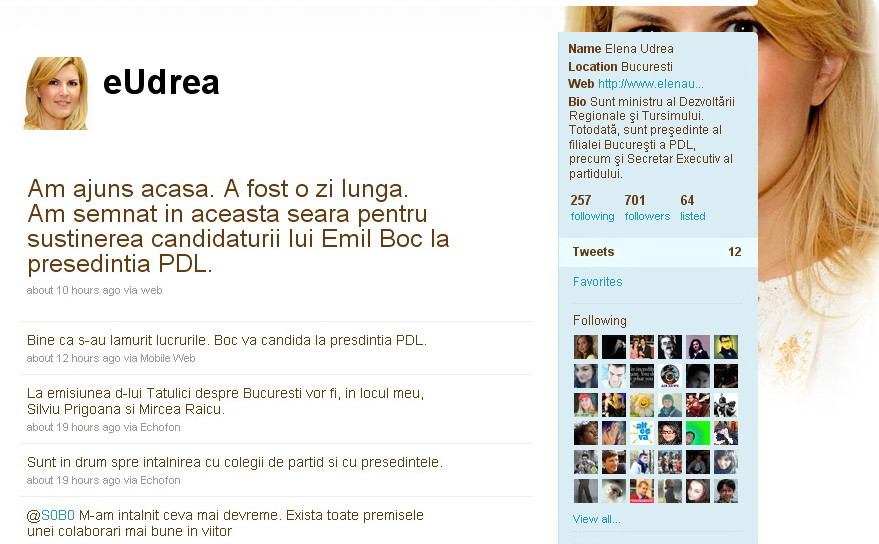This screenshot has width=879, height=544.
Task: Click the Bio text 'Sunt ministru al Dezvoltării'
Action: click(x=651, y=137)
